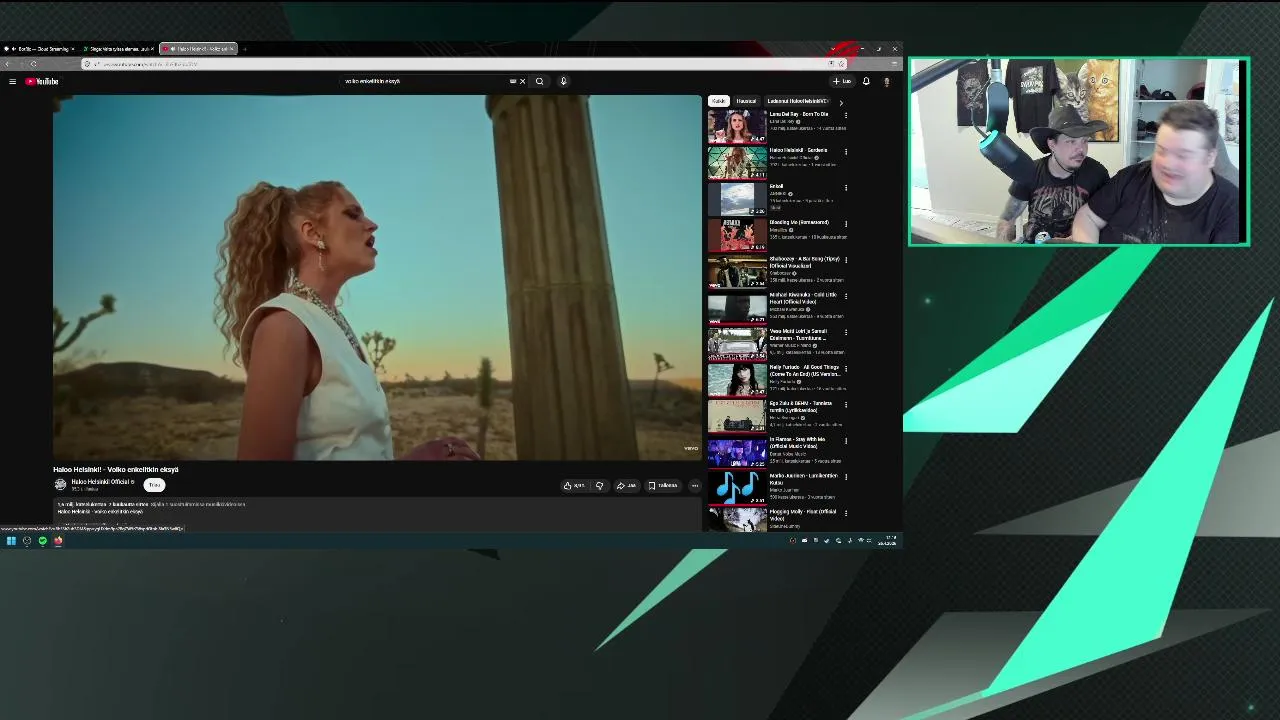The image size is (1280, 720).
Task: Save the video with Tallenna button
Action: (663, 486)
